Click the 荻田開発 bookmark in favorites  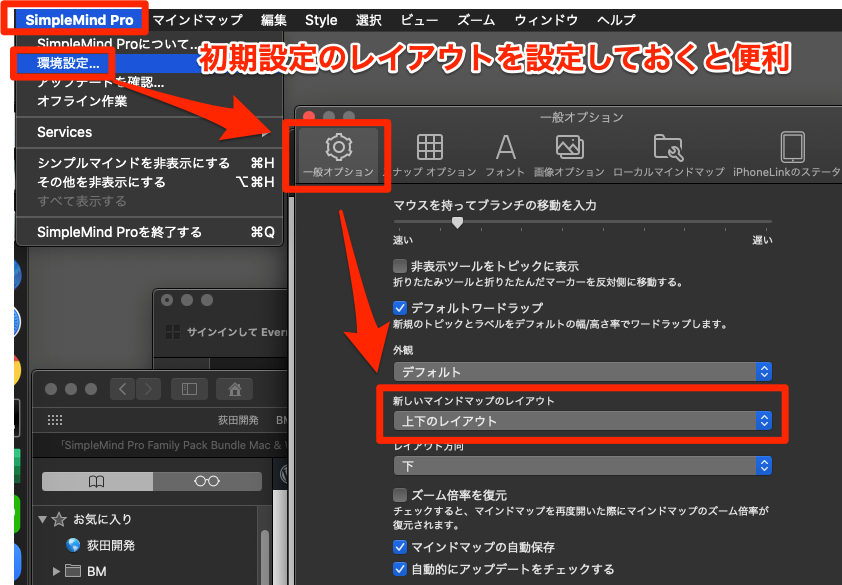point(110,546)
